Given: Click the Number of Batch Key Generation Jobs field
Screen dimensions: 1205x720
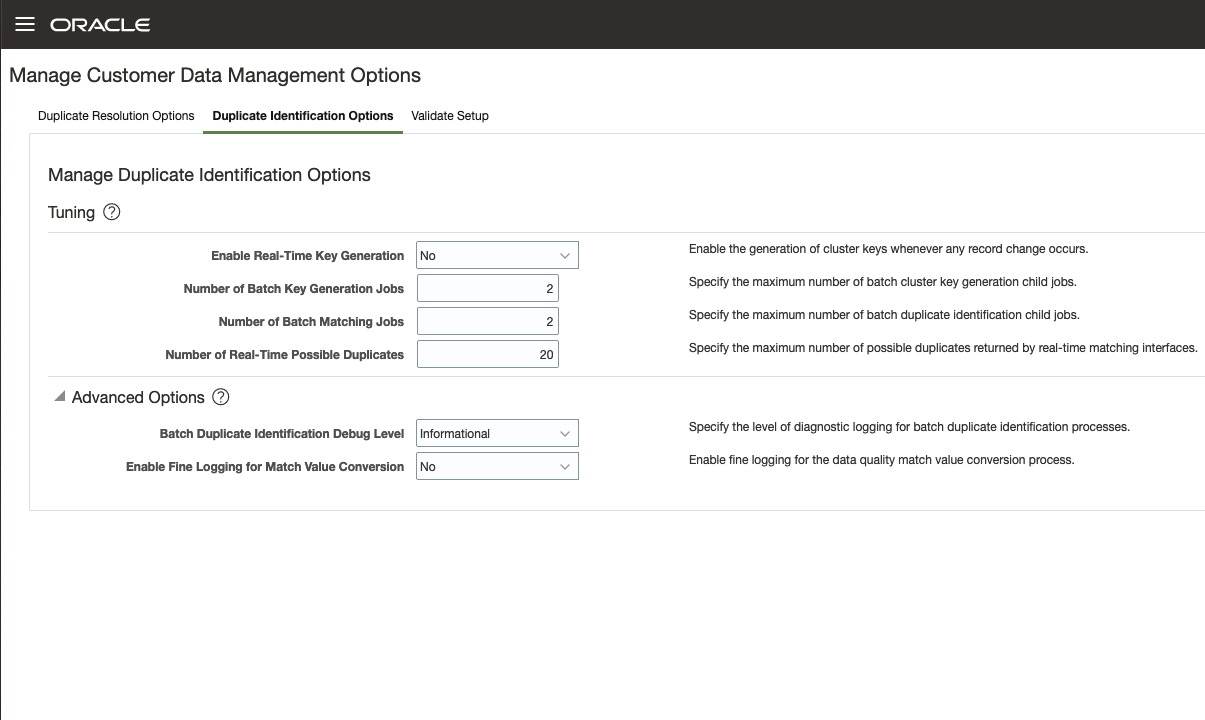Looking at the screenshot, I should pyautogui.click(x=487, y=289).
